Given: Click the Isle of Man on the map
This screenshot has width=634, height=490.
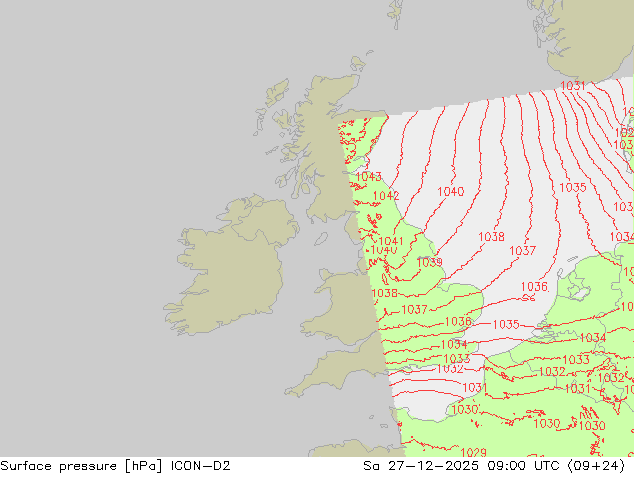Looking at the screenshot, I should coord(321,239).
